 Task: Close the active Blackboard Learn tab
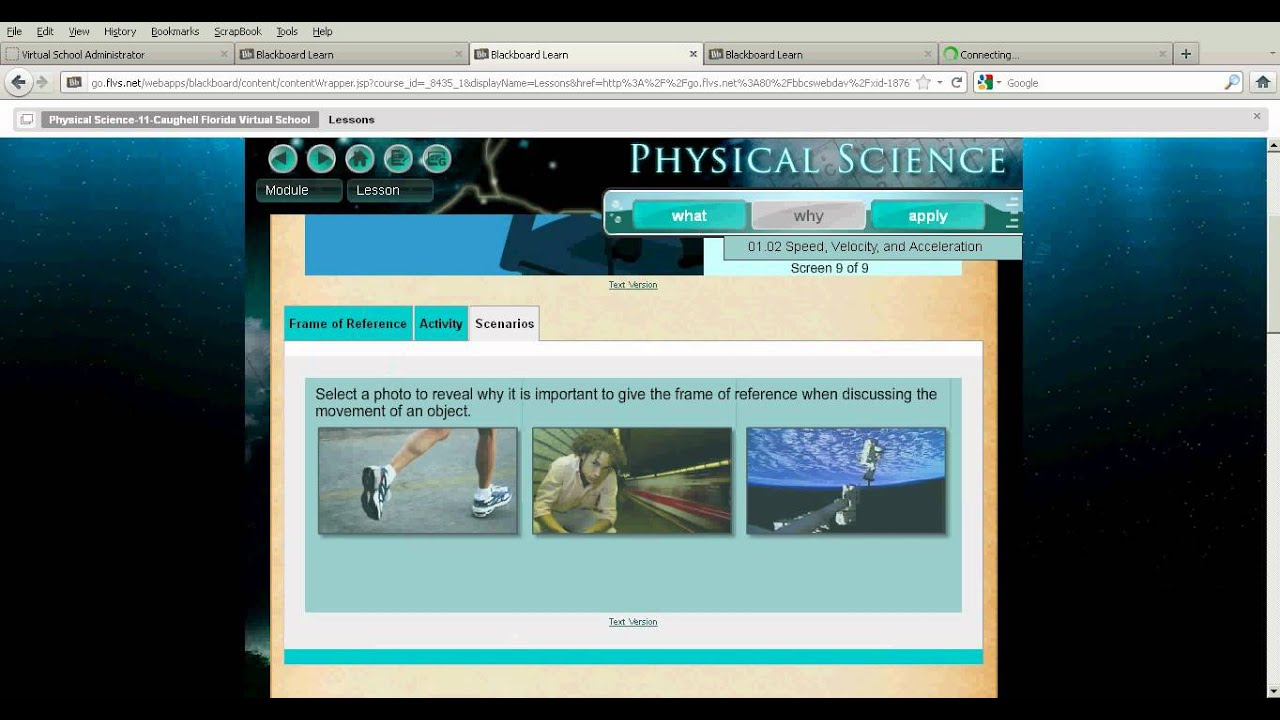[x=693, y=54]
